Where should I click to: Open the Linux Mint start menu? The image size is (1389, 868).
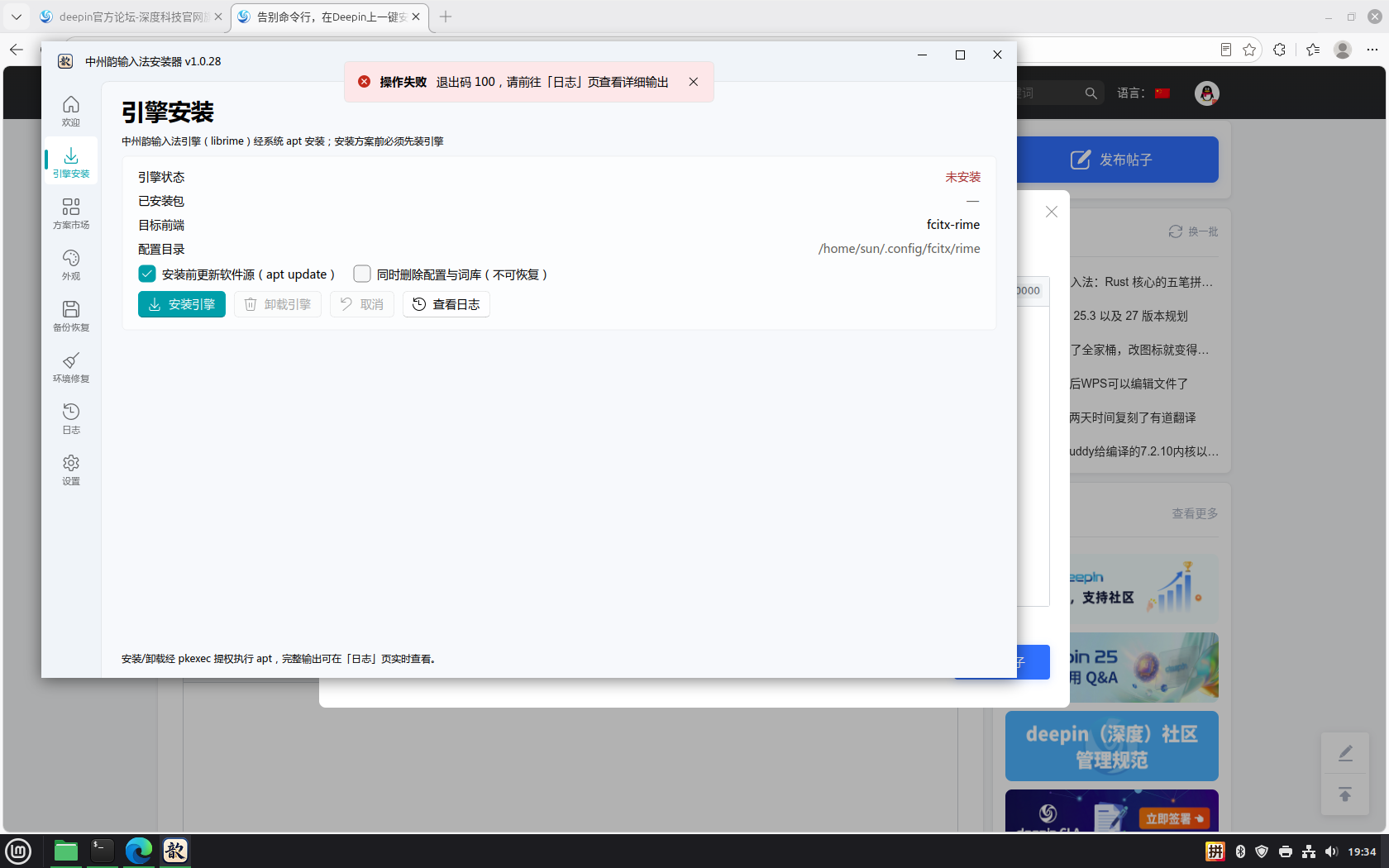(18, 851)
